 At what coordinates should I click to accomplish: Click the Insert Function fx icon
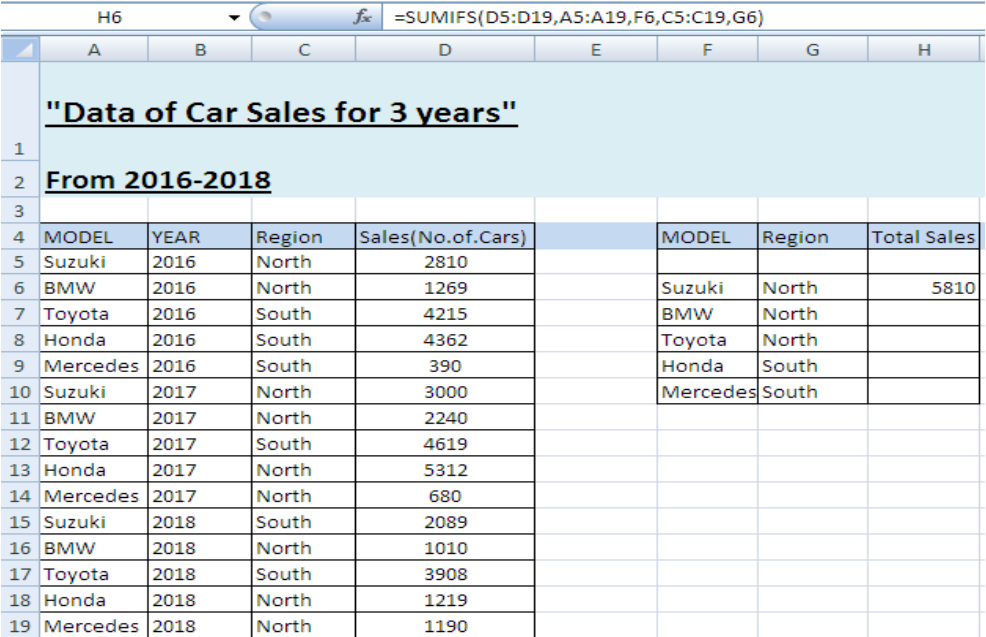363,17
